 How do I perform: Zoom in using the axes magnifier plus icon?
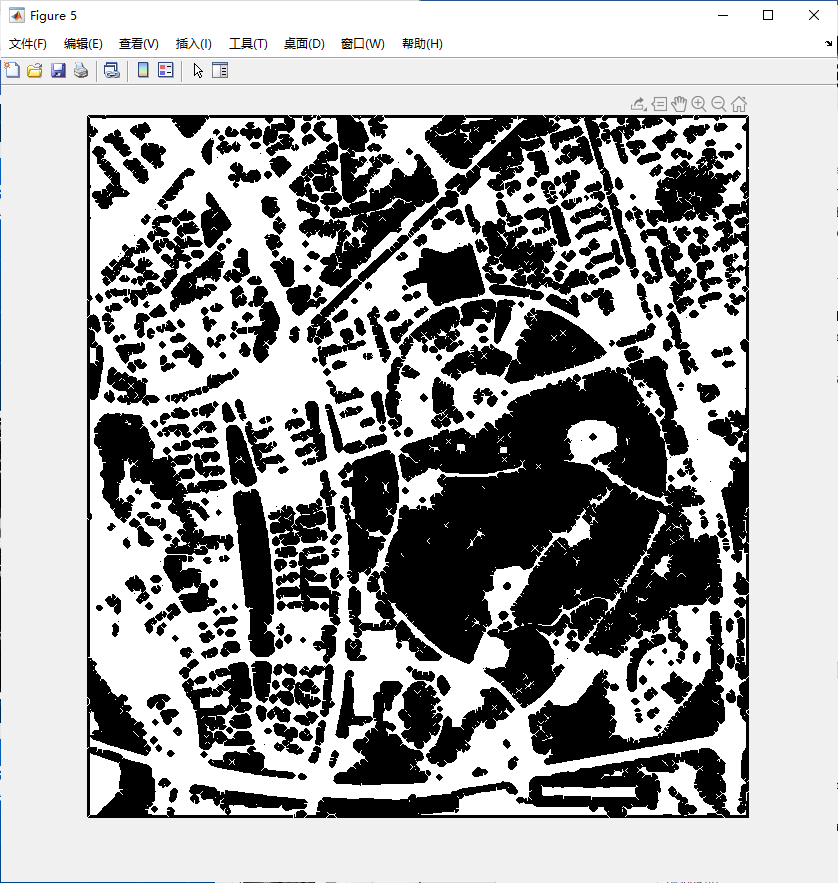[699, 103]
